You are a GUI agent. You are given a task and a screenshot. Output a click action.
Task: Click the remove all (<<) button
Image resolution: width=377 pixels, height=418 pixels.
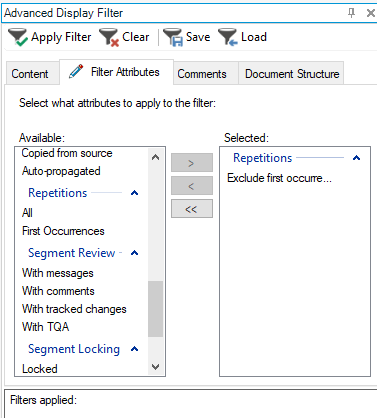tap(192, 209)
